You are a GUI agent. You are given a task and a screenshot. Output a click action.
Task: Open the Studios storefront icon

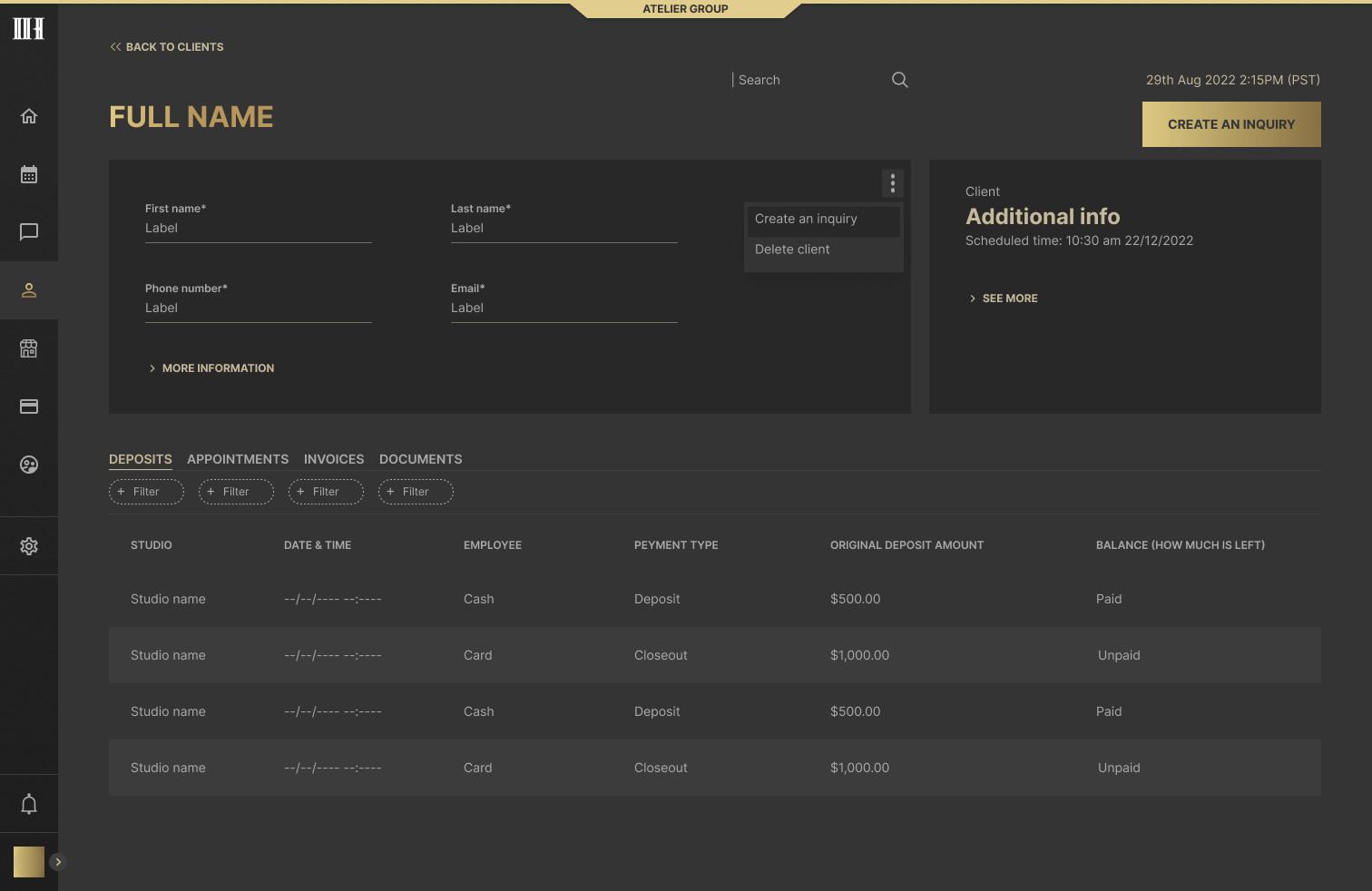click(x=29, y=348)
